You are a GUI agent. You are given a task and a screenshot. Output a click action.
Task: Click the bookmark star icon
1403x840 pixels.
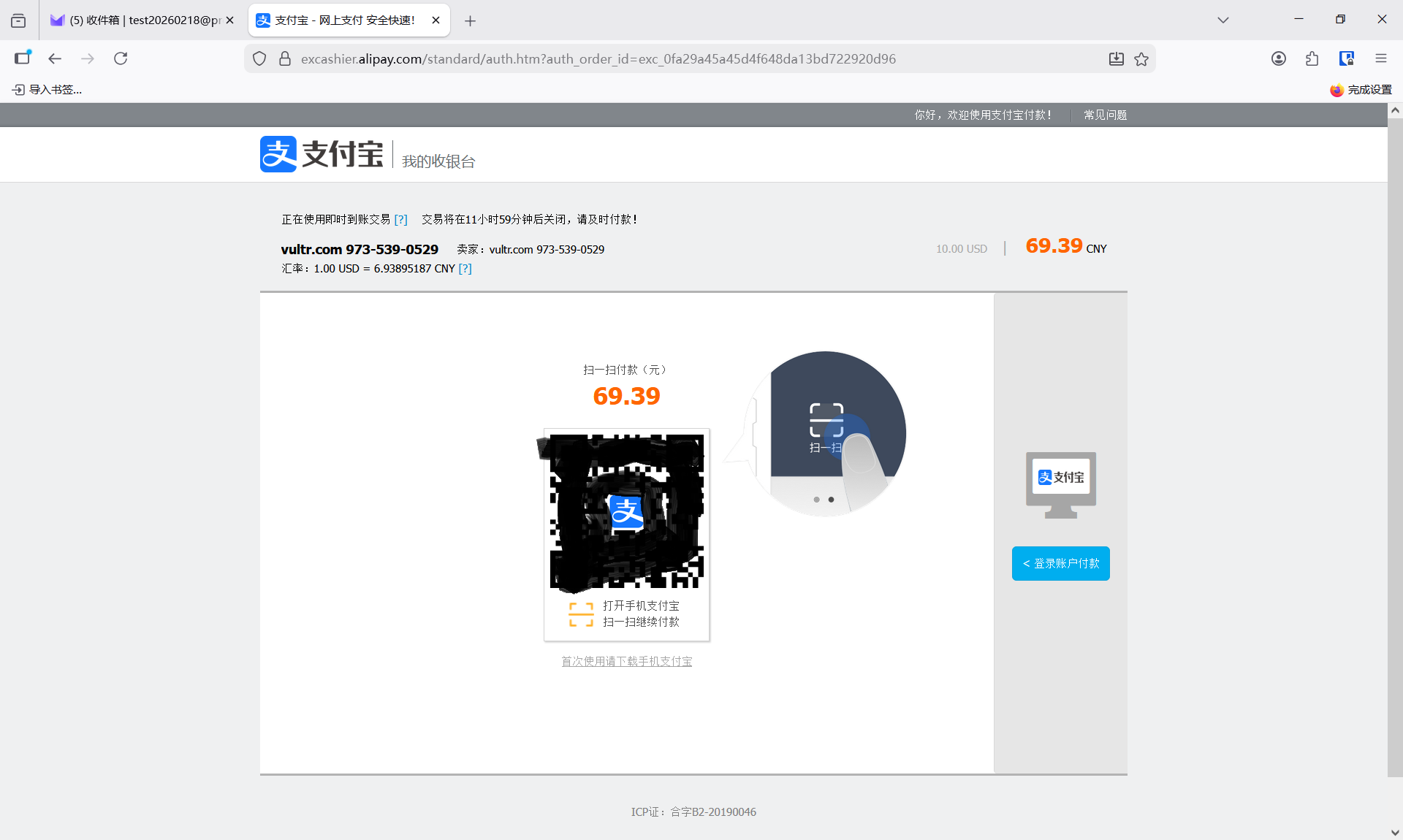(1141, 59)
